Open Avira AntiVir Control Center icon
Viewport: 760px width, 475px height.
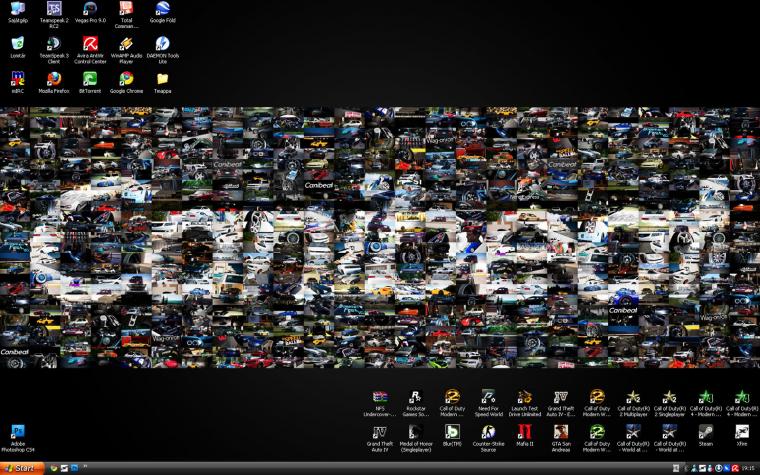90,50
